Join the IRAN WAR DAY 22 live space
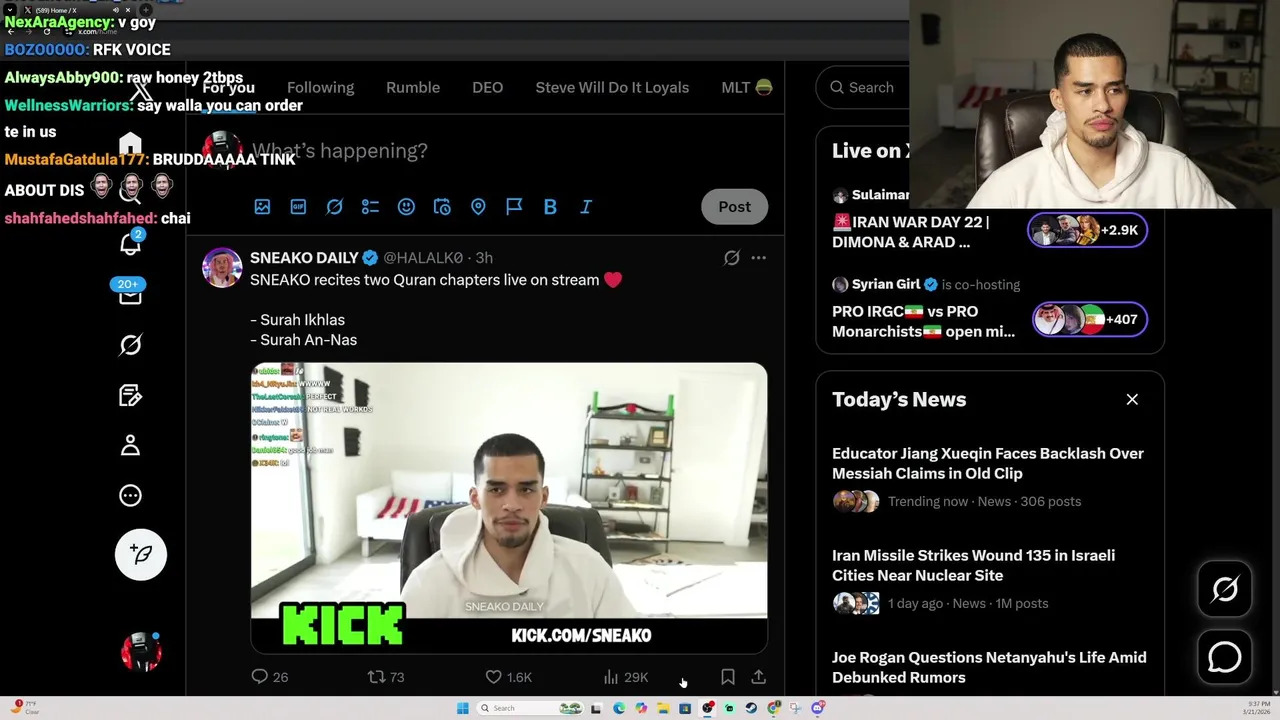1280x720 pixels. tap(910, 232)
